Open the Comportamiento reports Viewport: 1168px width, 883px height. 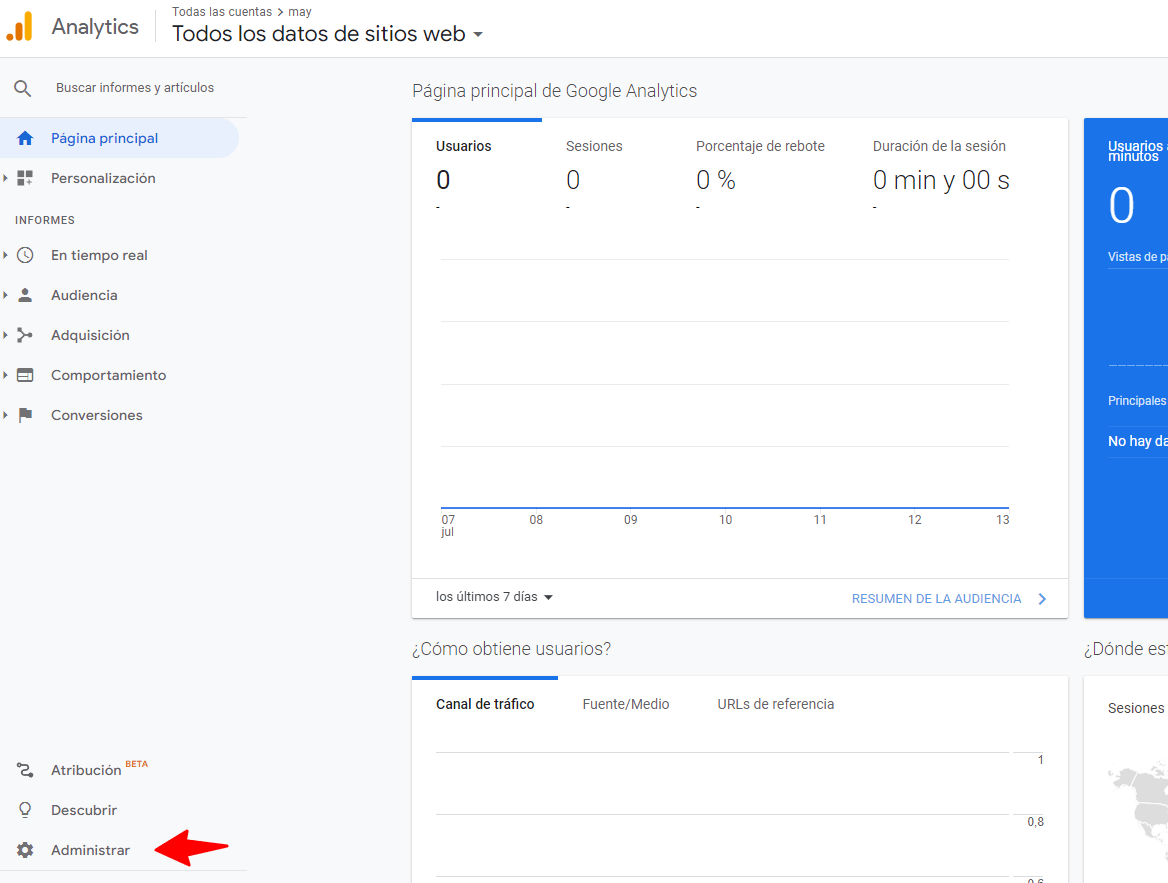(x=108, y=375)
